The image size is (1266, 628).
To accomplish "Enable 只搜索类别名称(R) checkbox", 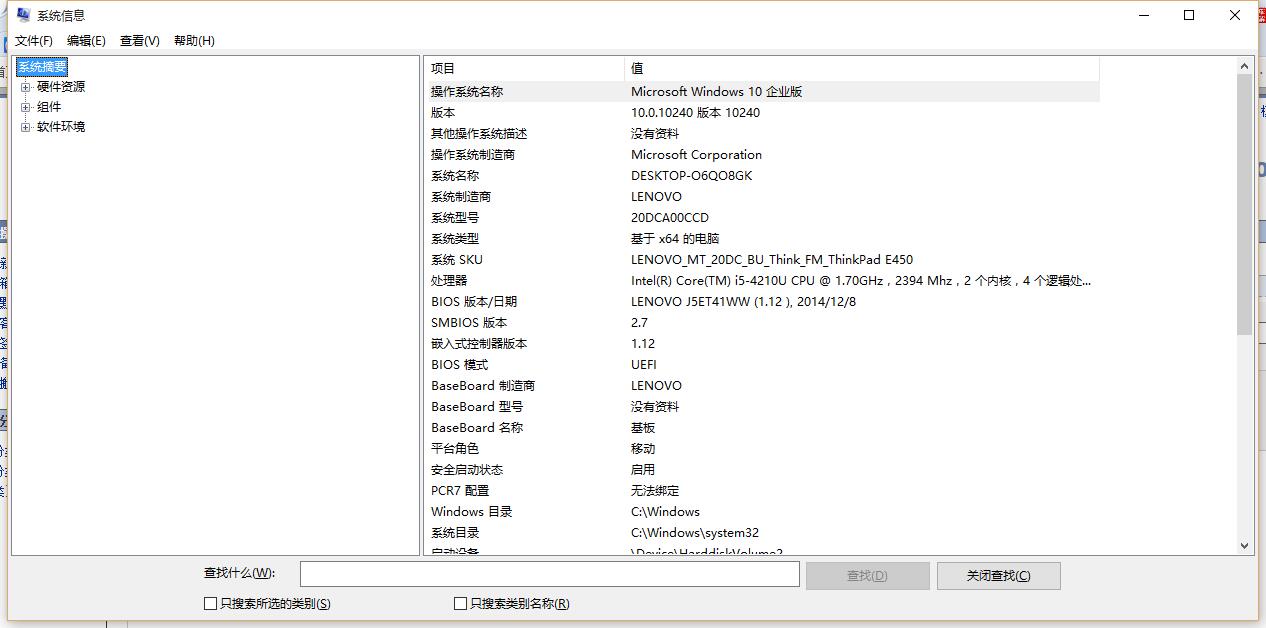I will point(460,604).
